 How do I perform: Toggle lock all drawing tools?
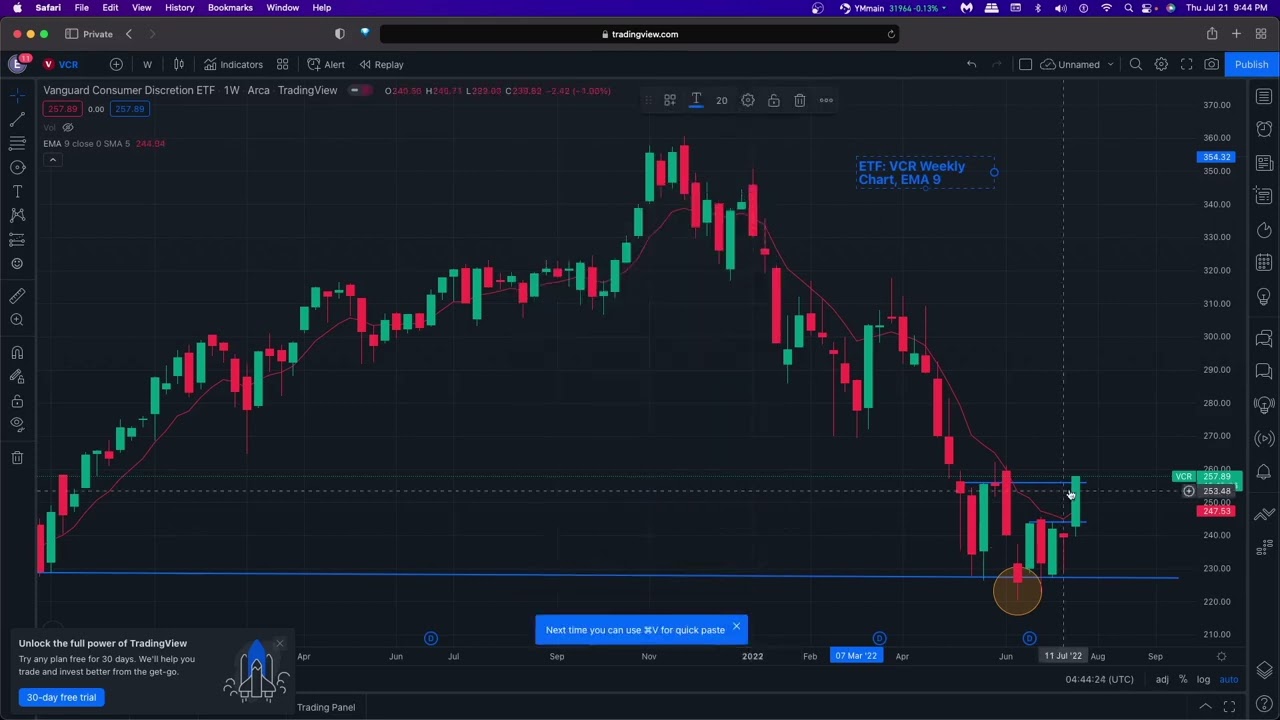click(x=17, y=401)
